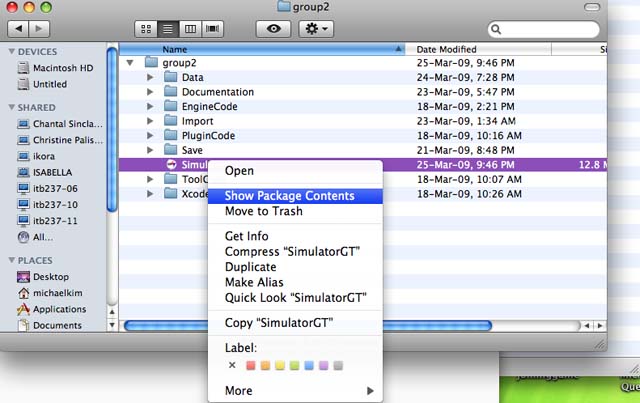
Task: Select the Desktop item in sidebar
Action: point(50,277)
